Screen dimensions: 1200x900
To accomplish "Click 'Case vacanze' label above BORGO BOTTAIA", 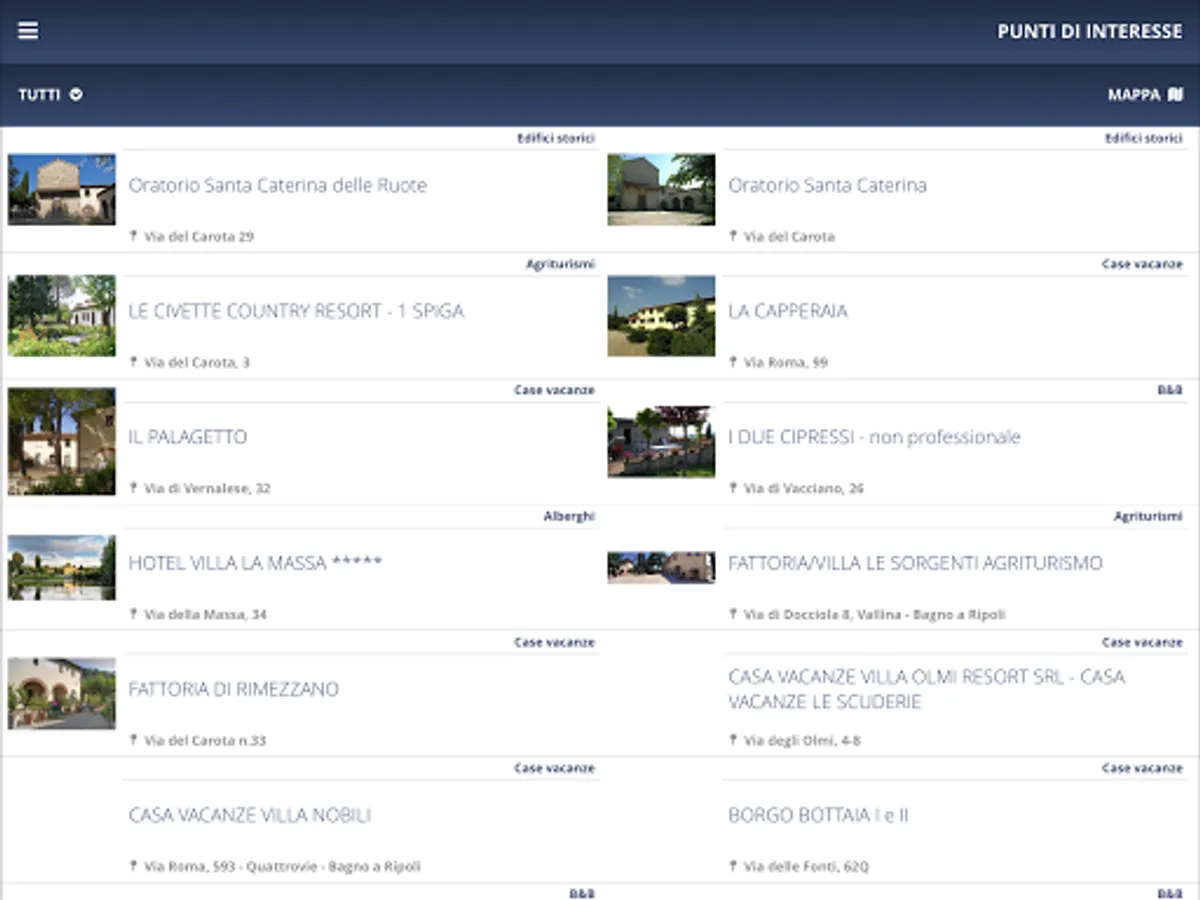I will tap(1142, 768).
